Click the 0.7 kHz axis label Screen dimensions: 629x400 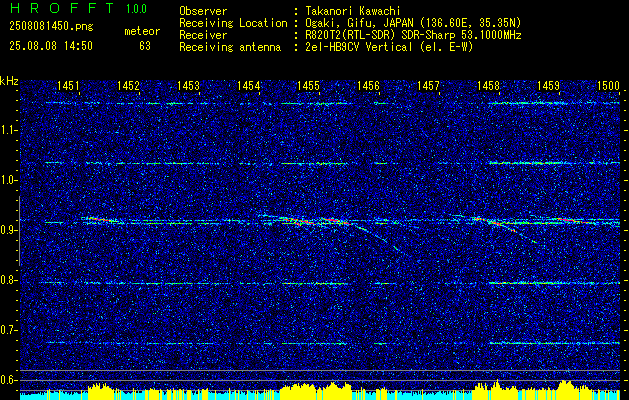click(x=7, y=330)
